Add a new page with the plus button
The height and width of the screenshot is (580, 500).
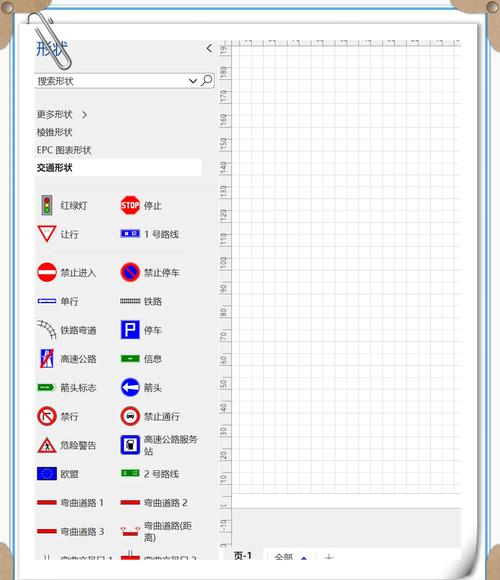[329, 556]
